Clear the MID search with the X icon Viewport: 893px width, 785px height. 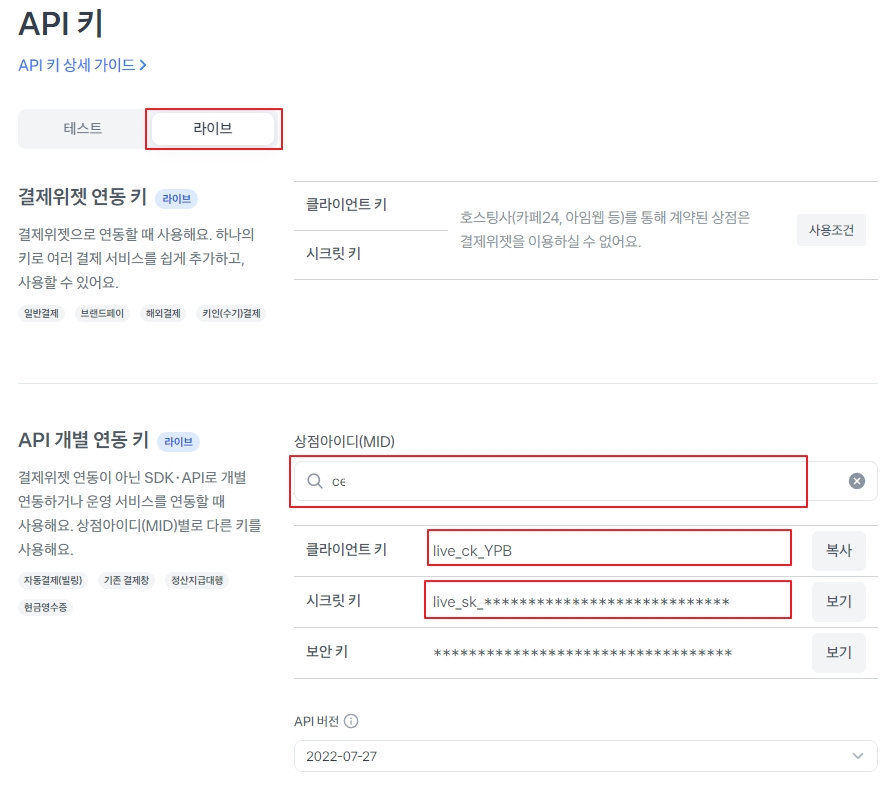tap(857, 481)
